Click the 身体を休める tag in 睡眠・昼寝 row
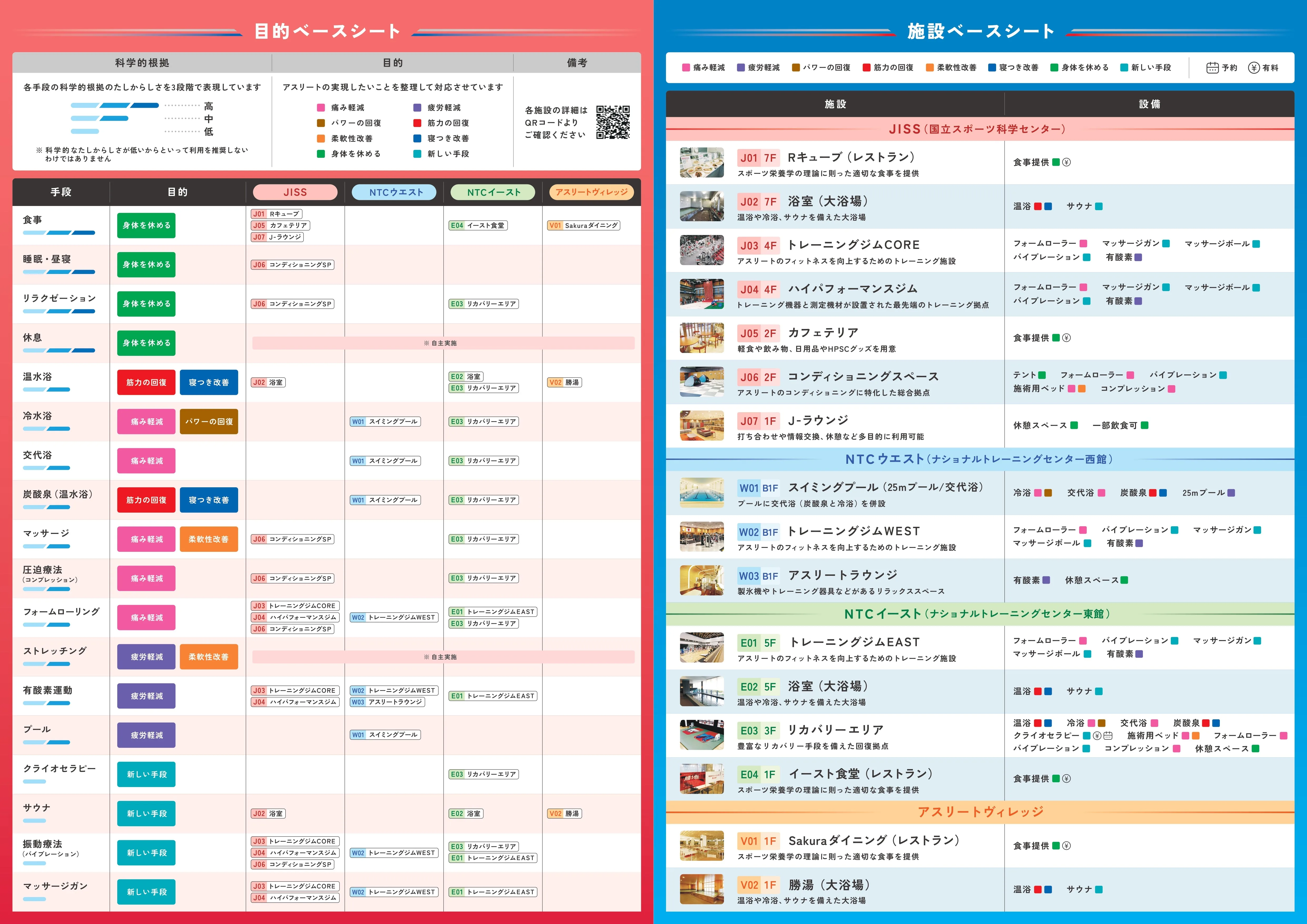The width and height of the screenshot is (1307, 924). click(146, 264)
